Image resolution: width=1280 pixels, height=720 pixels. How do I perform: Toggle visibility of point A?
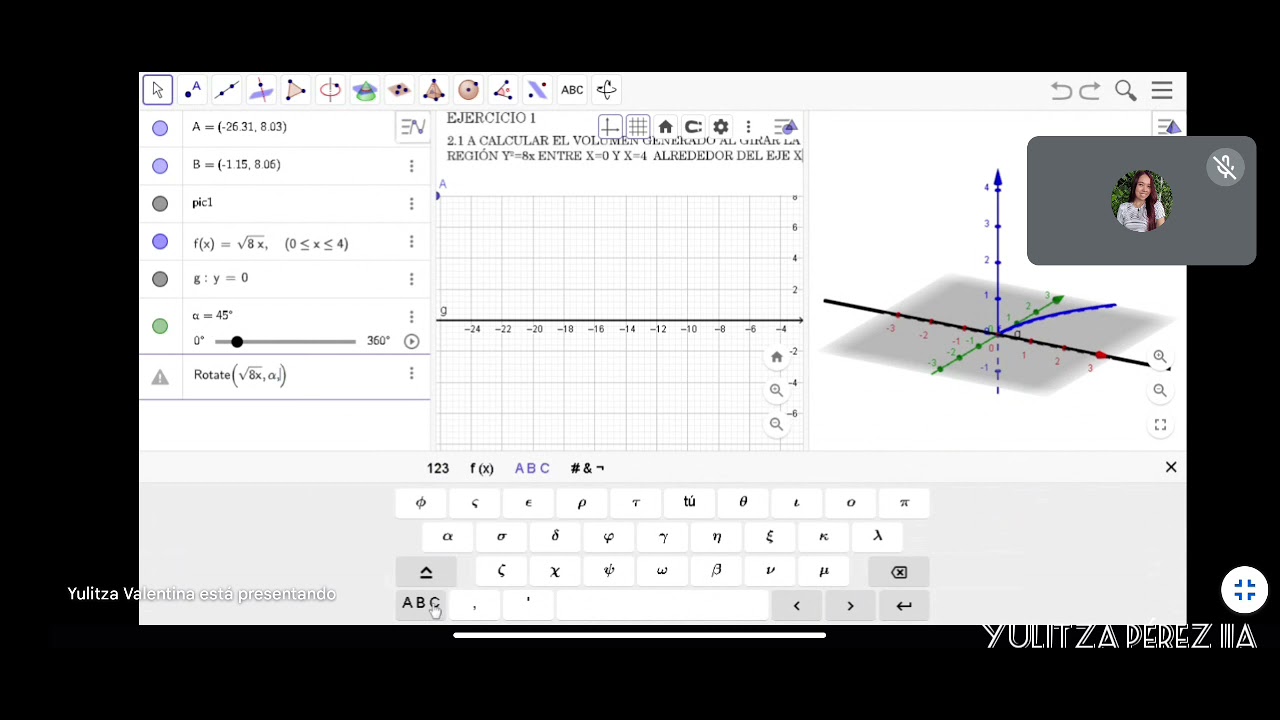[160, 128]
